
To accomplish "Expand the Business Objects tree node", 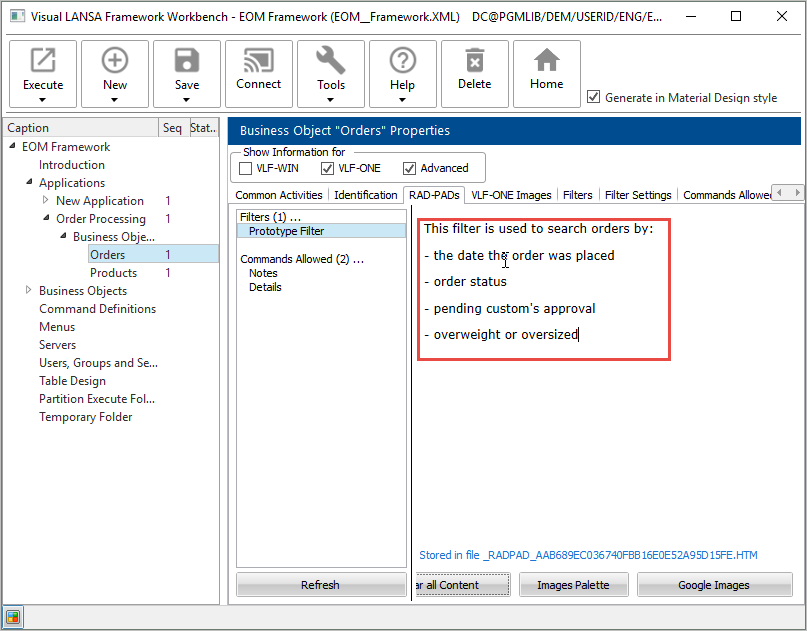I will coord(29,291).
